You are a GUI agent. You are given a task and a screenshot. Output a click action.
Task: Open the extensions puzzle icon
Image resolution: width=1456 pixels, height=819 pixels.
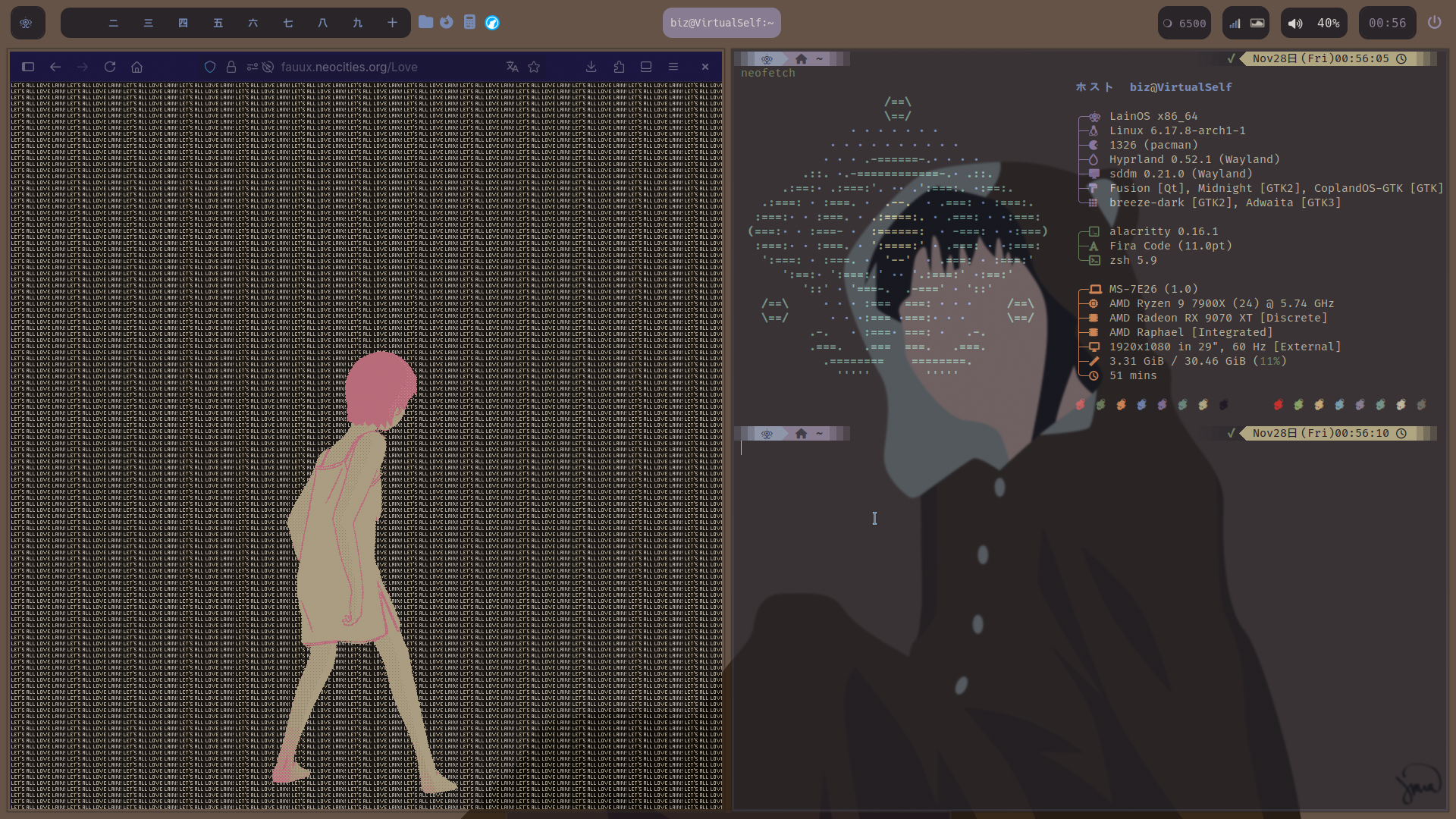point(619,67)
